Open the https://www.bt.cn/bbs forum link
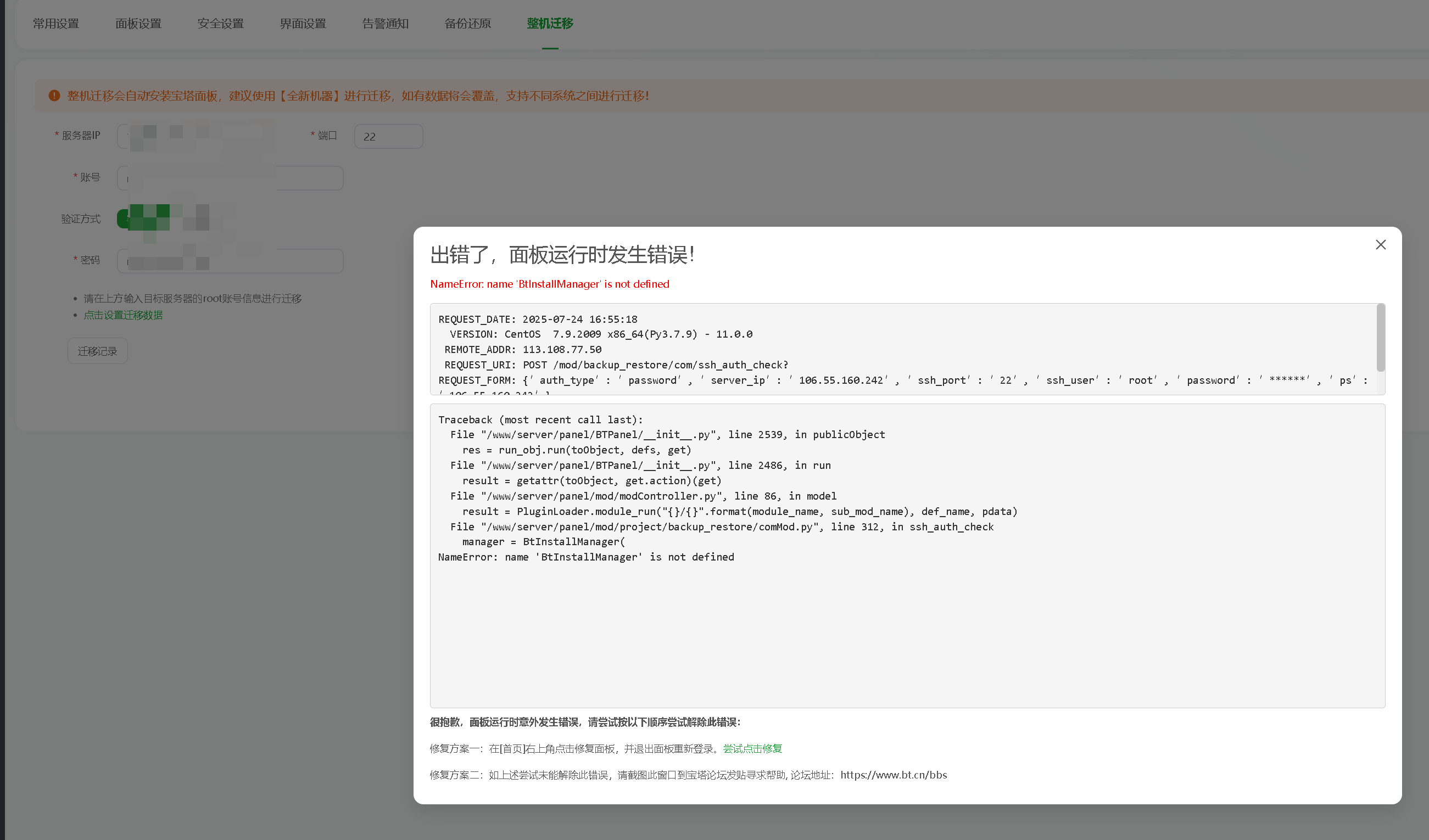Viewport: 1429px width, 840px height. [x=894, y=775]
